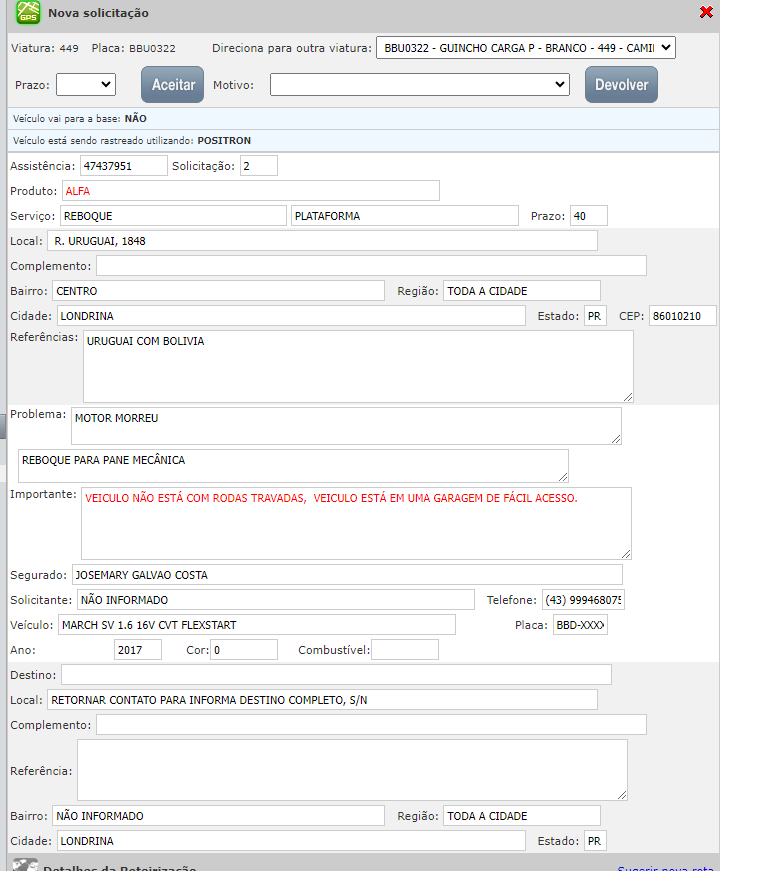Close the Nova solicitação dialog with red X
The image size is (758, 871).
point(706,12)
